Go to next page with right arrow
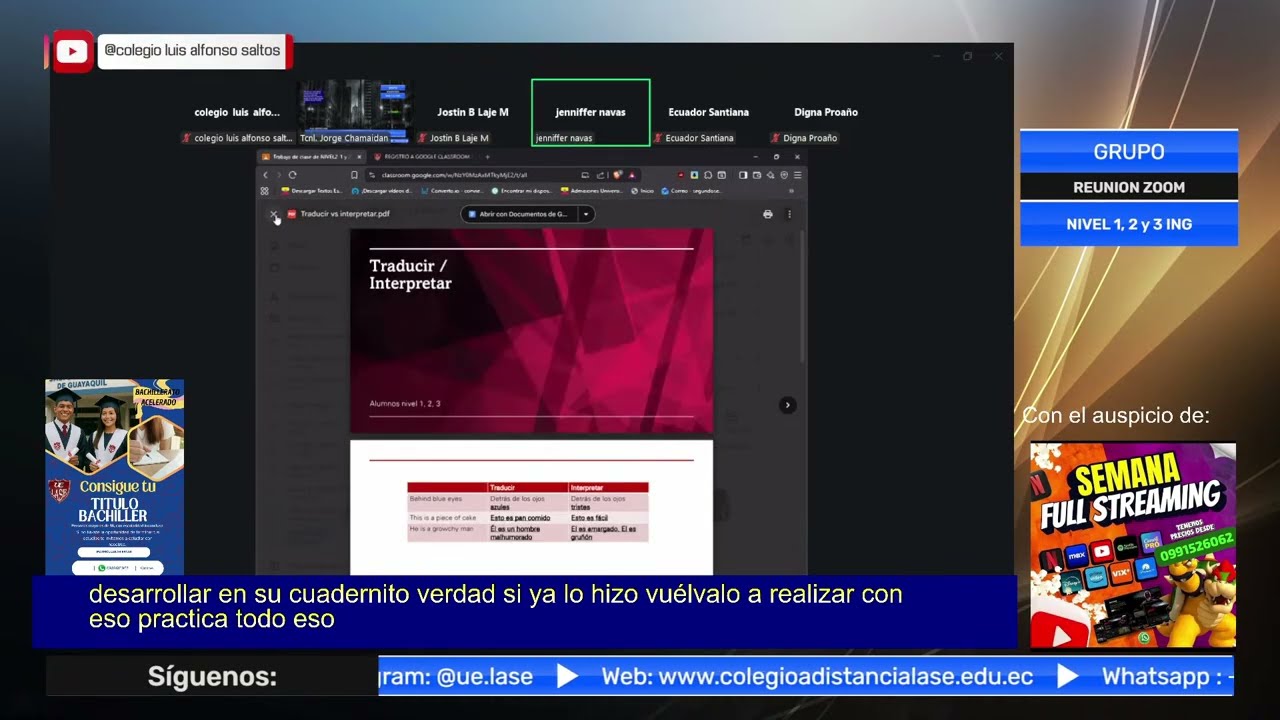 click(x=787, y=405)
